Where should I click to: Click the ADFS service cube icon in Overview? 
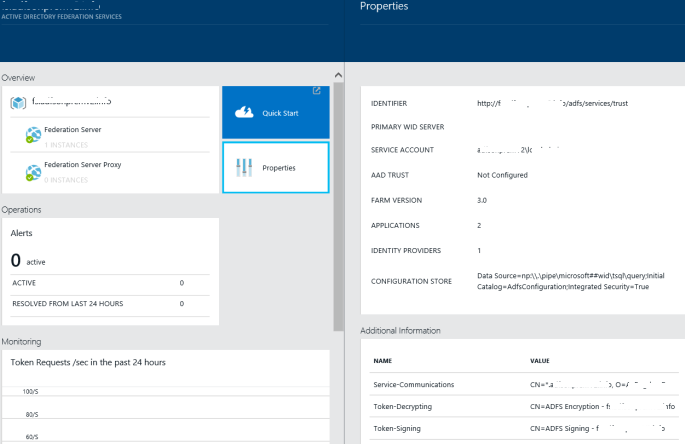pos(18,102)
